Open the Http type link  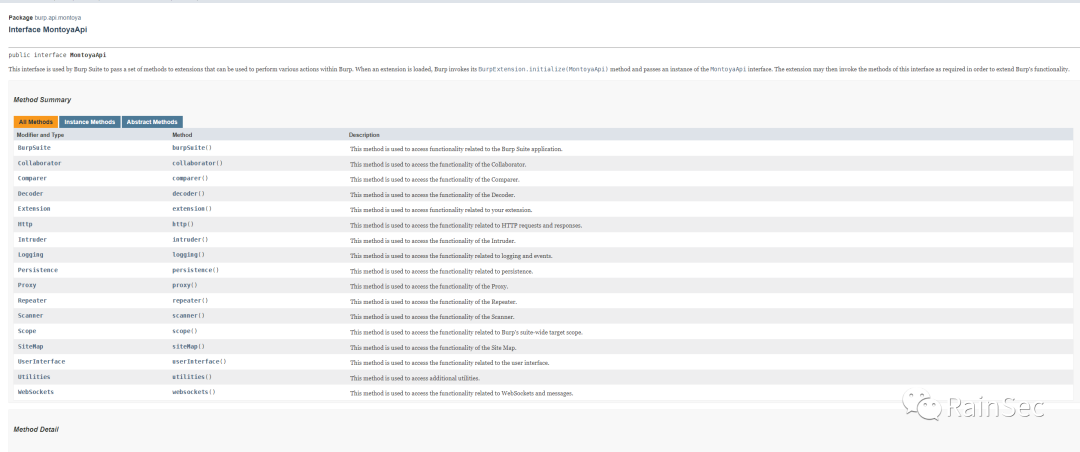[x=25, y=224]
